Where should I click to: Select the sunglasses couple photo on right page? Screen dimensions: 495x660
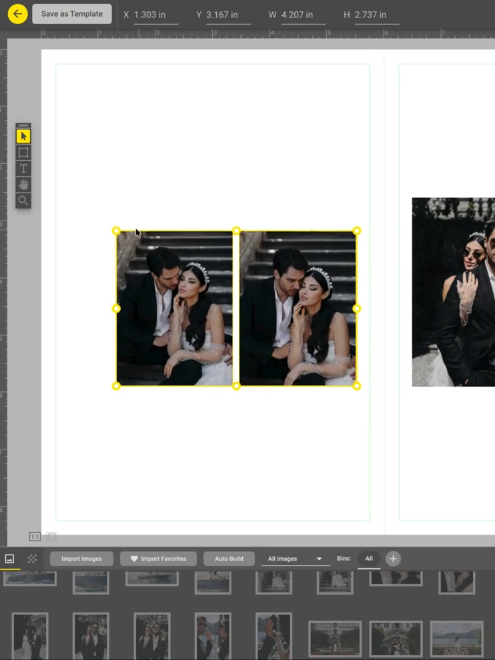tap(453, 292)
